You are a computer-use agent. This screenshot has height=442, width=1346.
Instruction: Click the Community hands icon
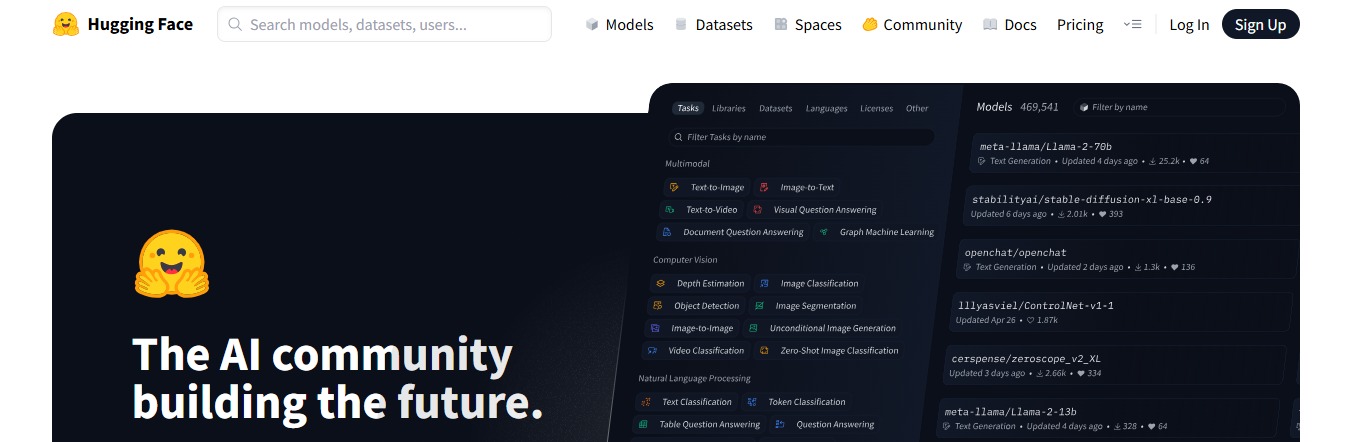(x=869, y=25)
